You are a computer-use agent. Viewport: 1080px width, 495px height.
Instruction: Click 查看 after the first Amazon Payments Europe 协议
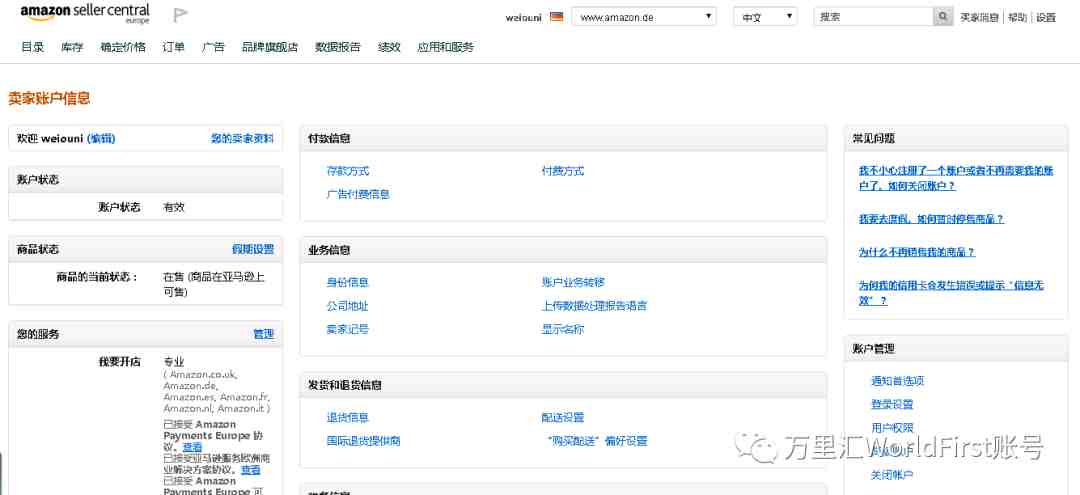coord(192,447)
